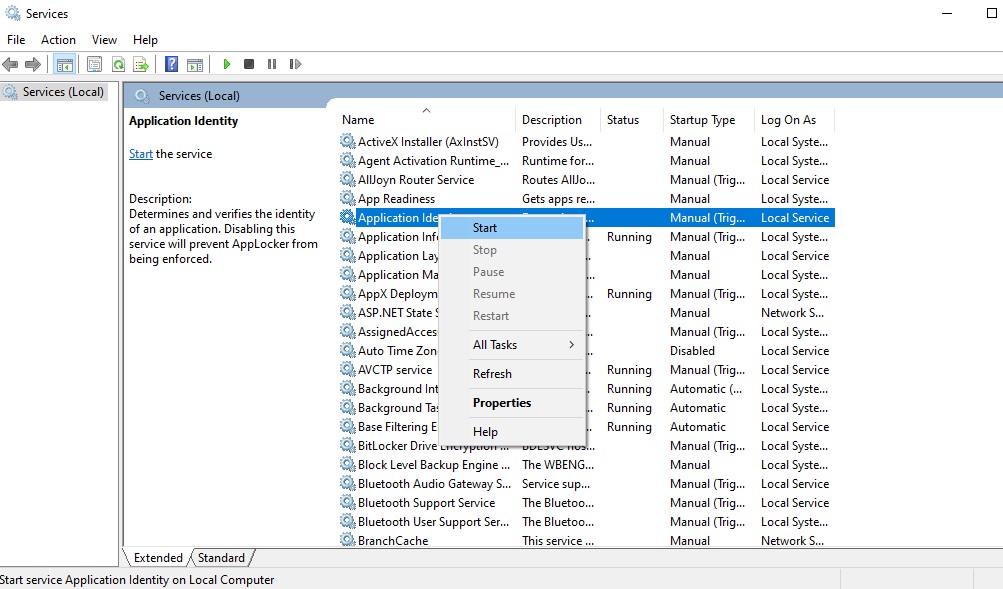This screenshot has height=589, width=1003.
Task: Sort by the Startup Type column header
Action: tap(708, 120)
